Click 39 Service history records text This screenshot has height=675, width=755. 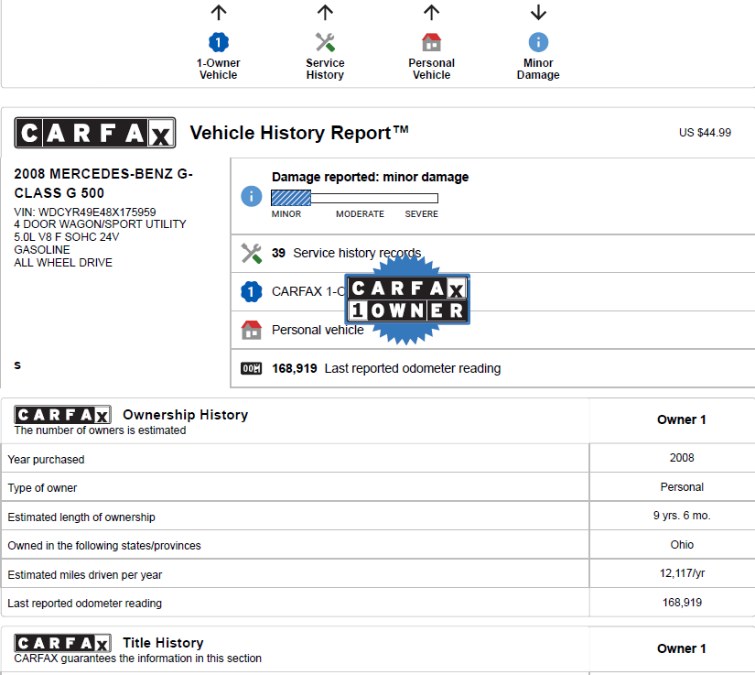[346, 253]
